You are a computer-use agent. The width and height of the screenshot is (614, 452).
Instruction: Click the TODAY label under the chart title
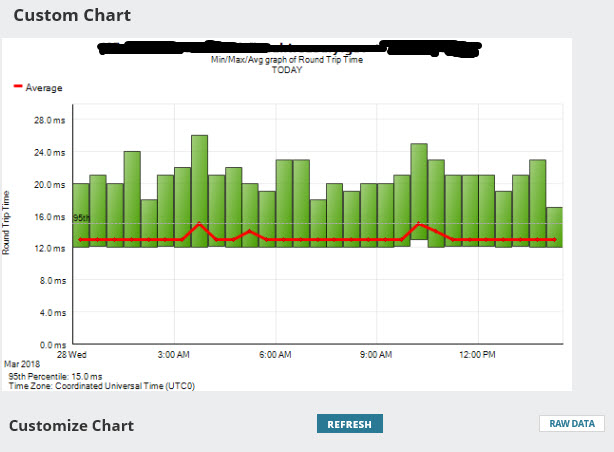(x=287, y=70)
